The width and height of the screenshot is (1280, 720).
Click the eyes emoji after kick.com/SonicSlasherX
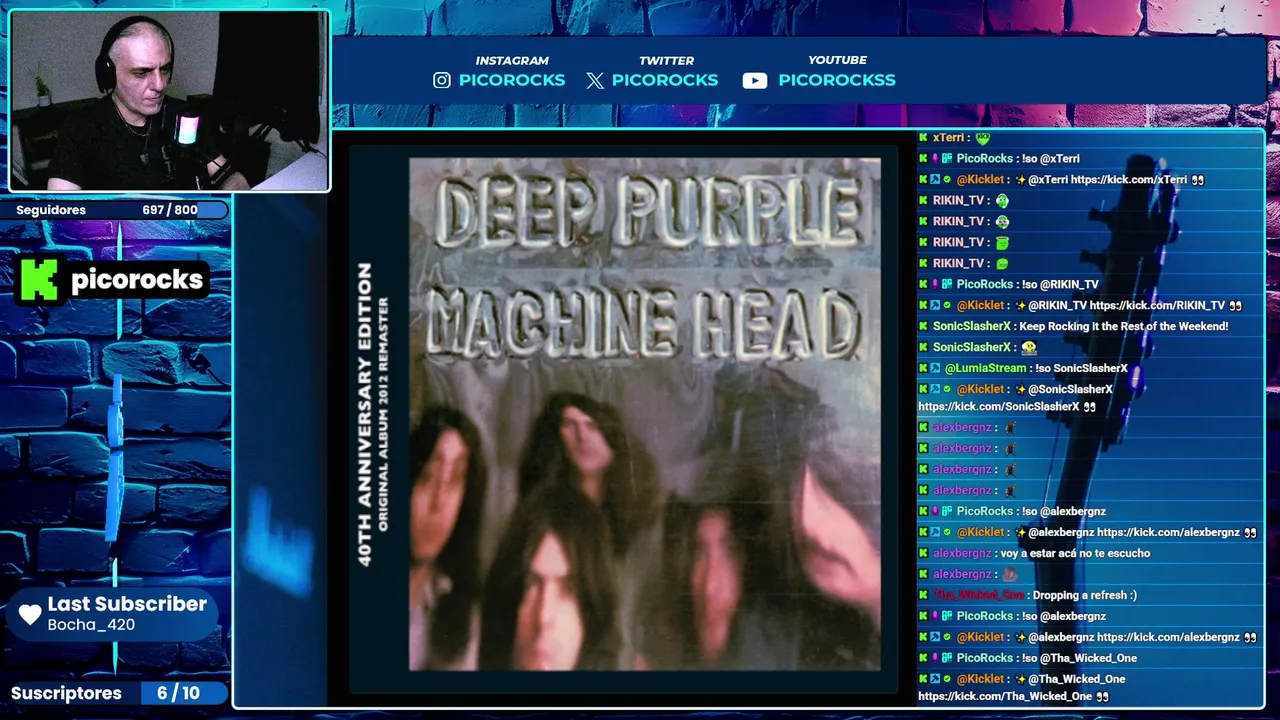(x=1090, y=407)
